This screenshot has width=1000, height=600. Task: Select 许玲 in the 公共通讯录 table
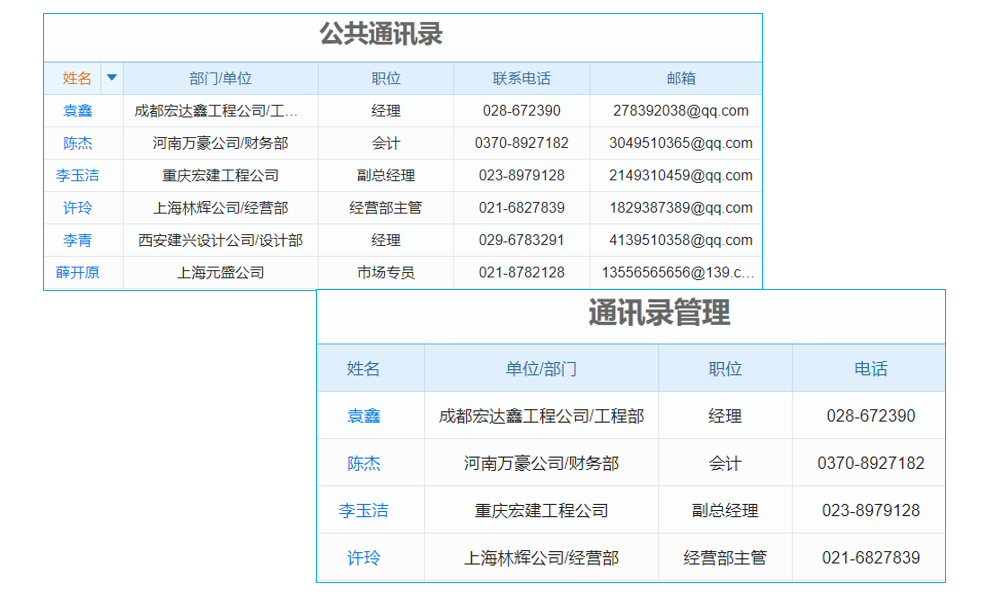click(78, 208)
